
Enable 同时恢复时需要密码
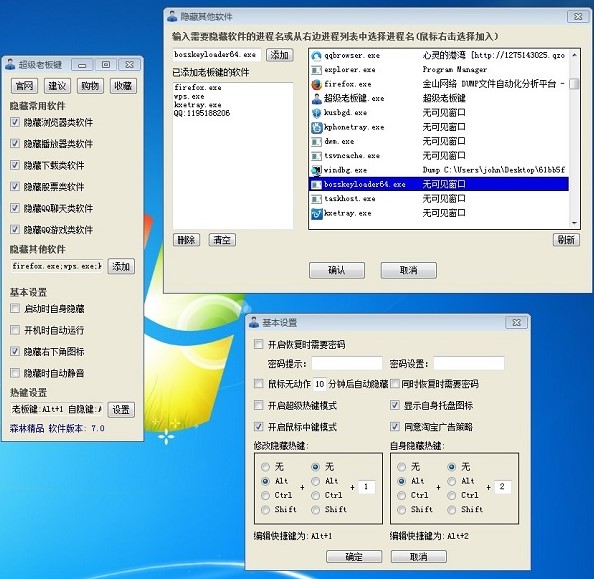395,383
